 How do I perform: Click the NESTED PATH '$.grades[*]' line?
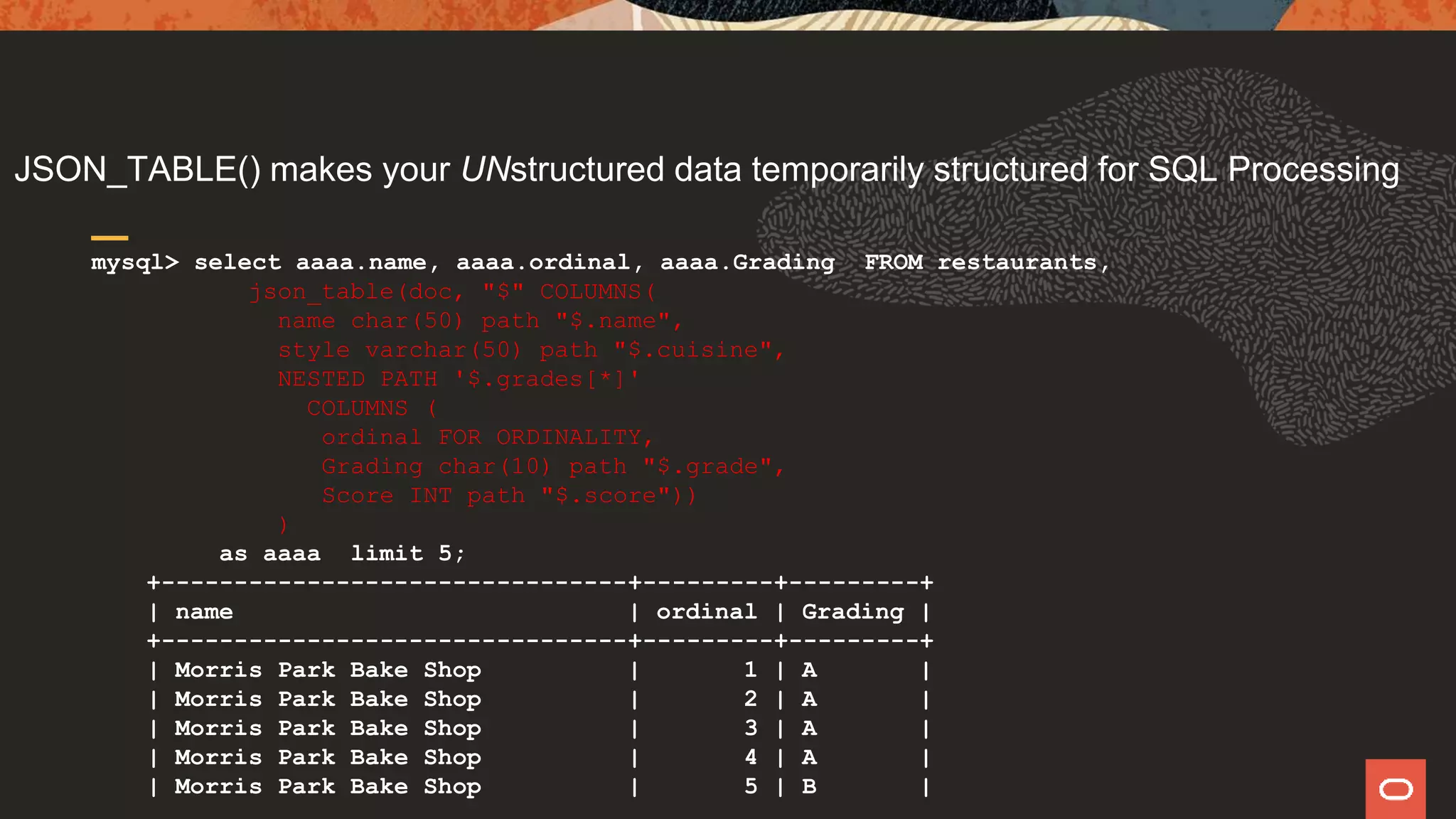459,379
